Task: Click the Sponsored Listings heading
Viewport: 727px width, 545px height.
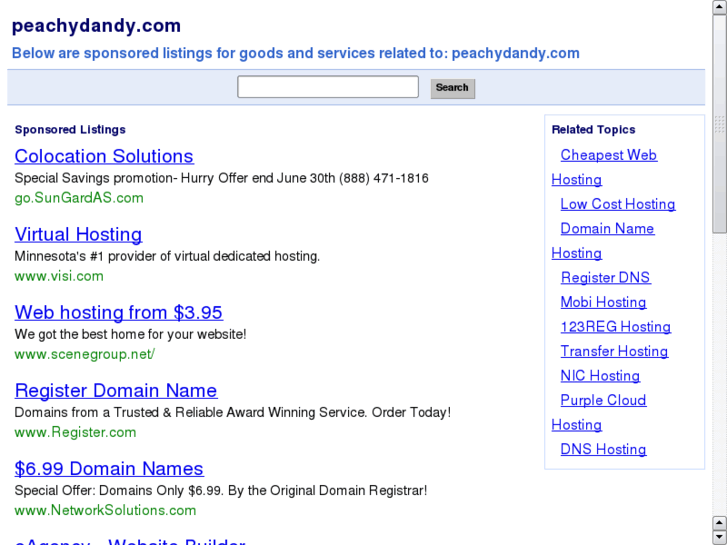Action: [70, 129]
